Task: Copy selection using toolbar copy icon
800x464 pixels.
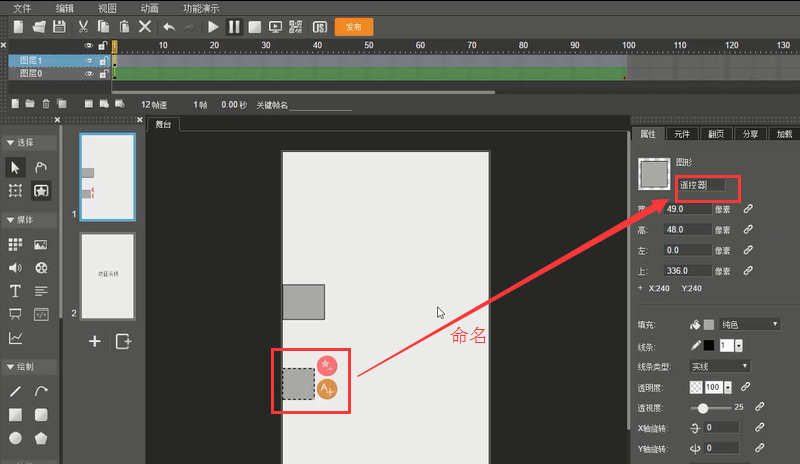Action: click(x=104, y=27)
